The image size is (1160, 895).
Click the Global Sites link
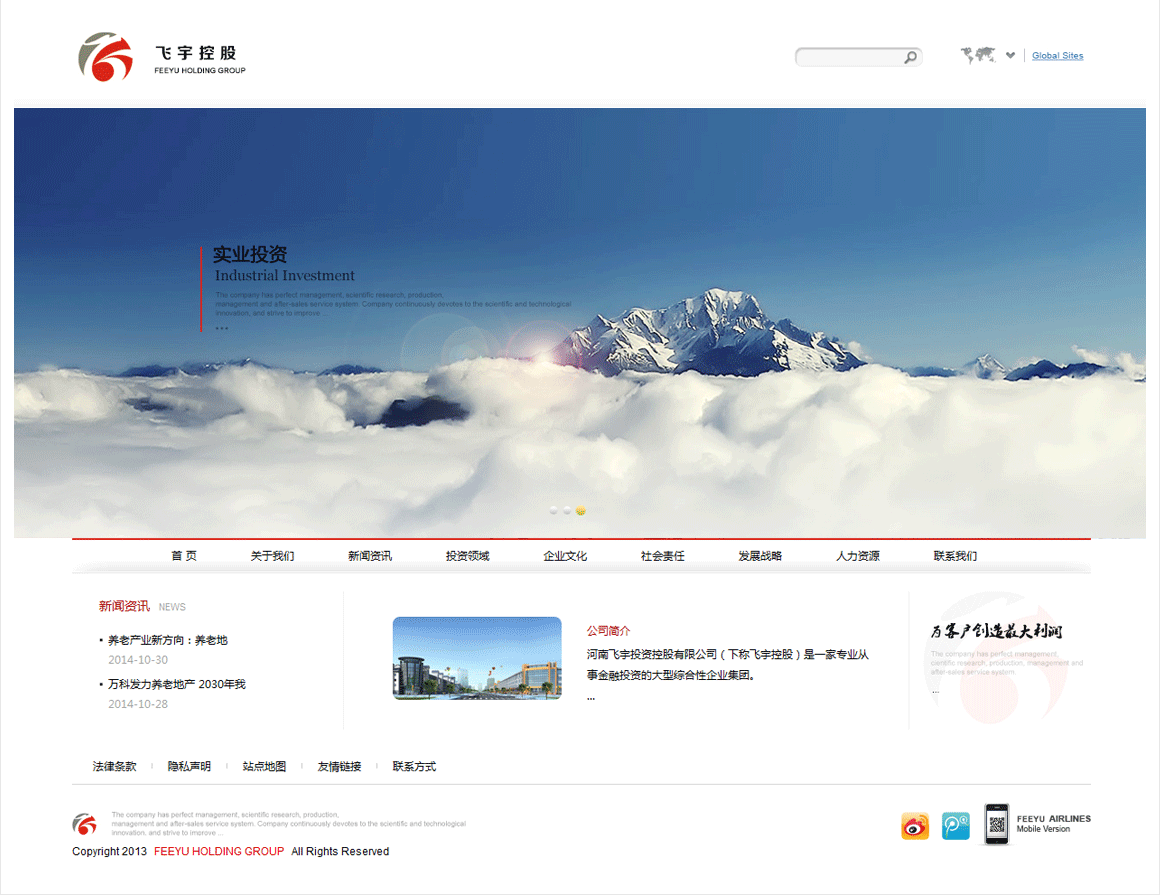tap(1057, 56)
